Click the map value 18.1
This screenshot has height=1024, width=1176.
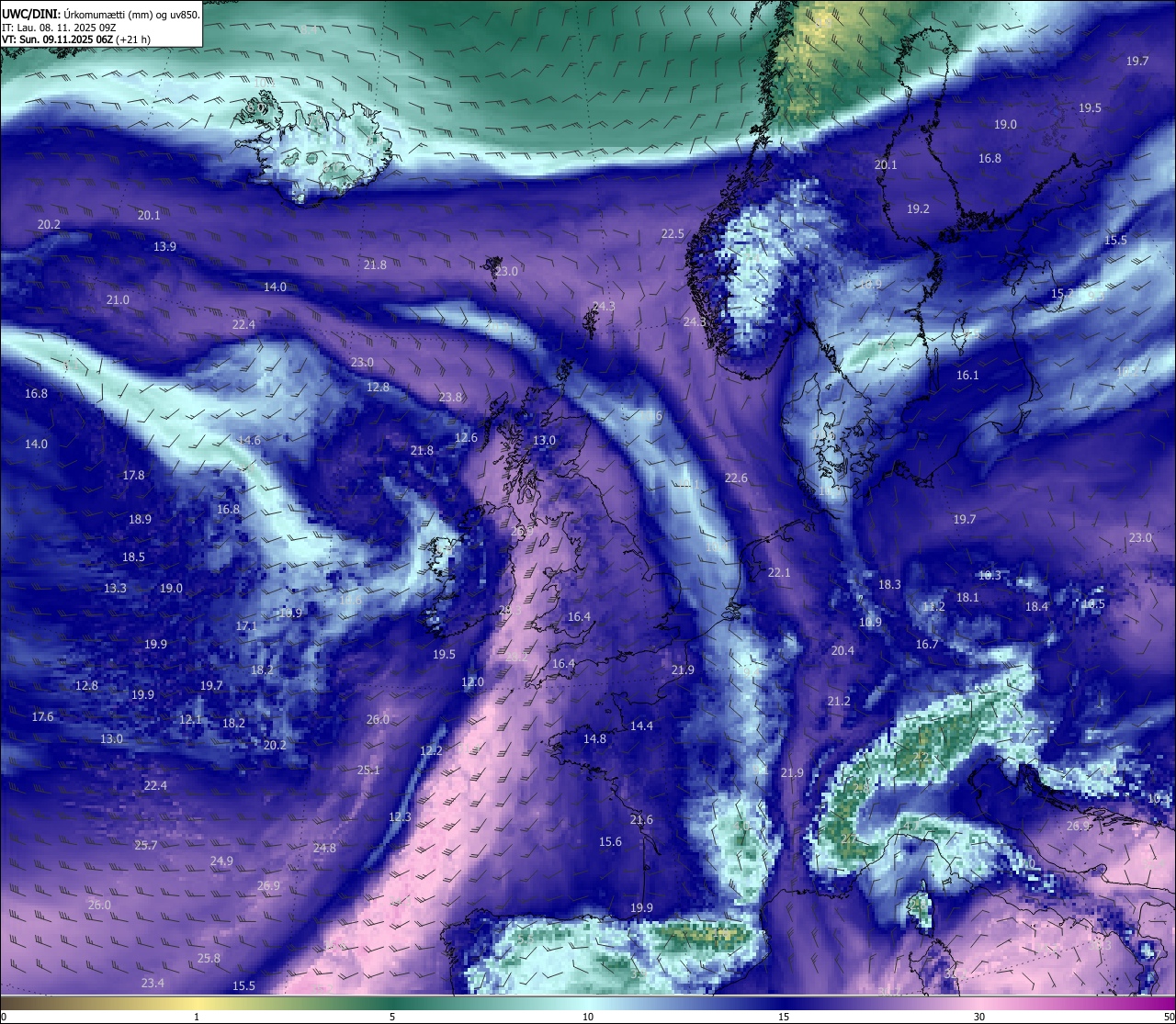[x=967, y=597]
